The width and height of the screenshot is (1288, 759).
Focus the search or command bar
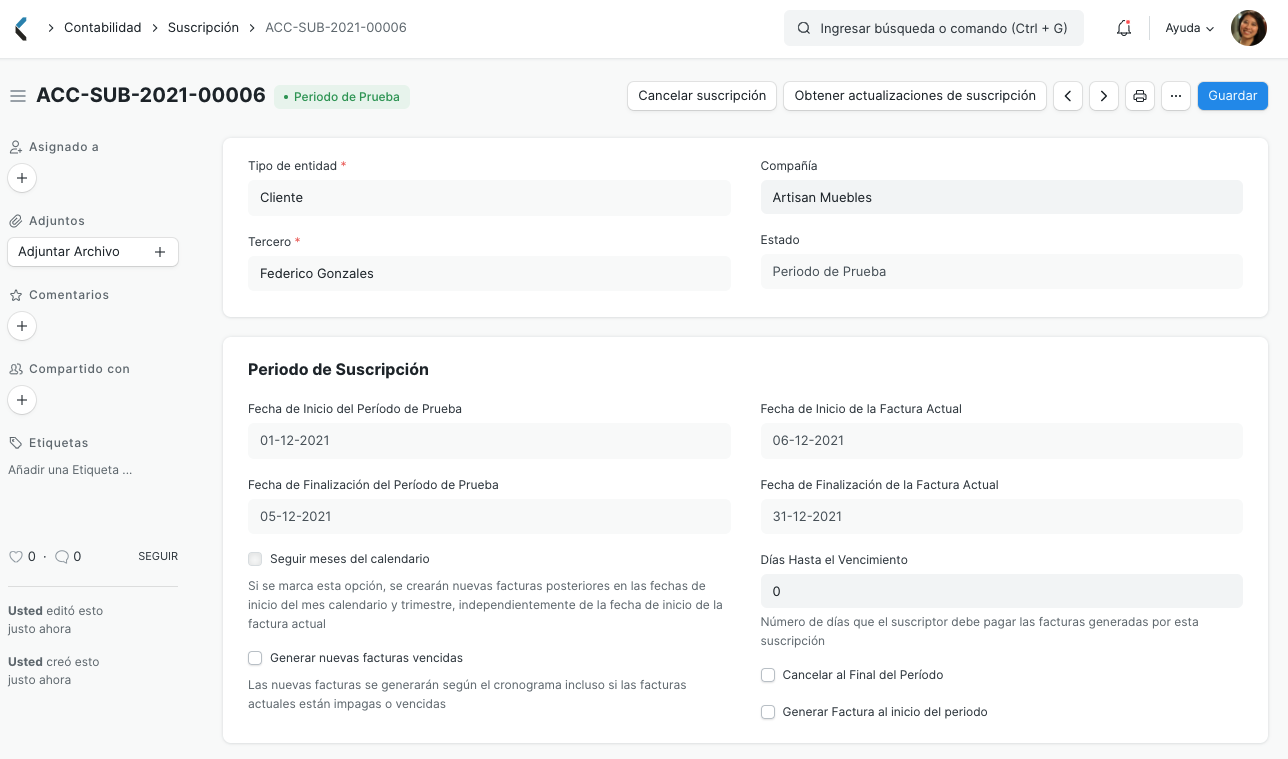coord(934,28)
